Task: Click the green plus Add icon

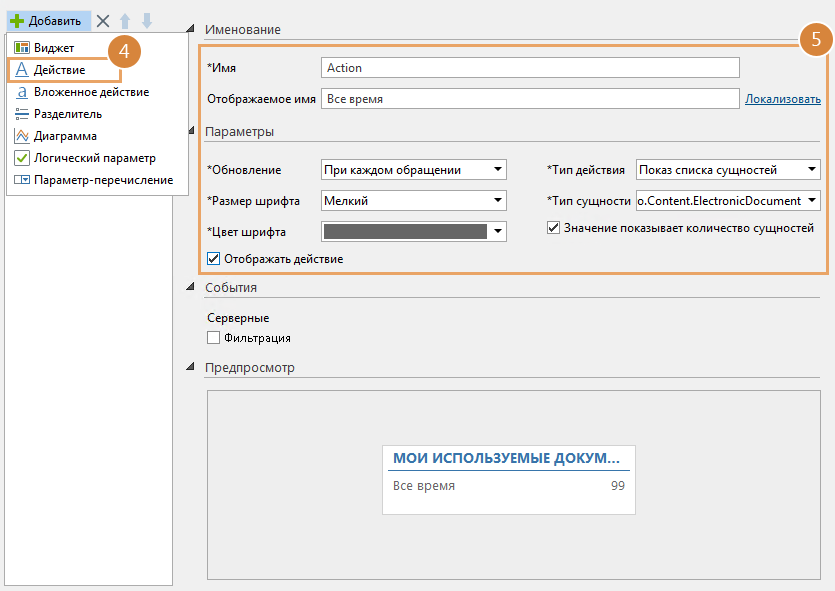Action: tap(16, 20)
